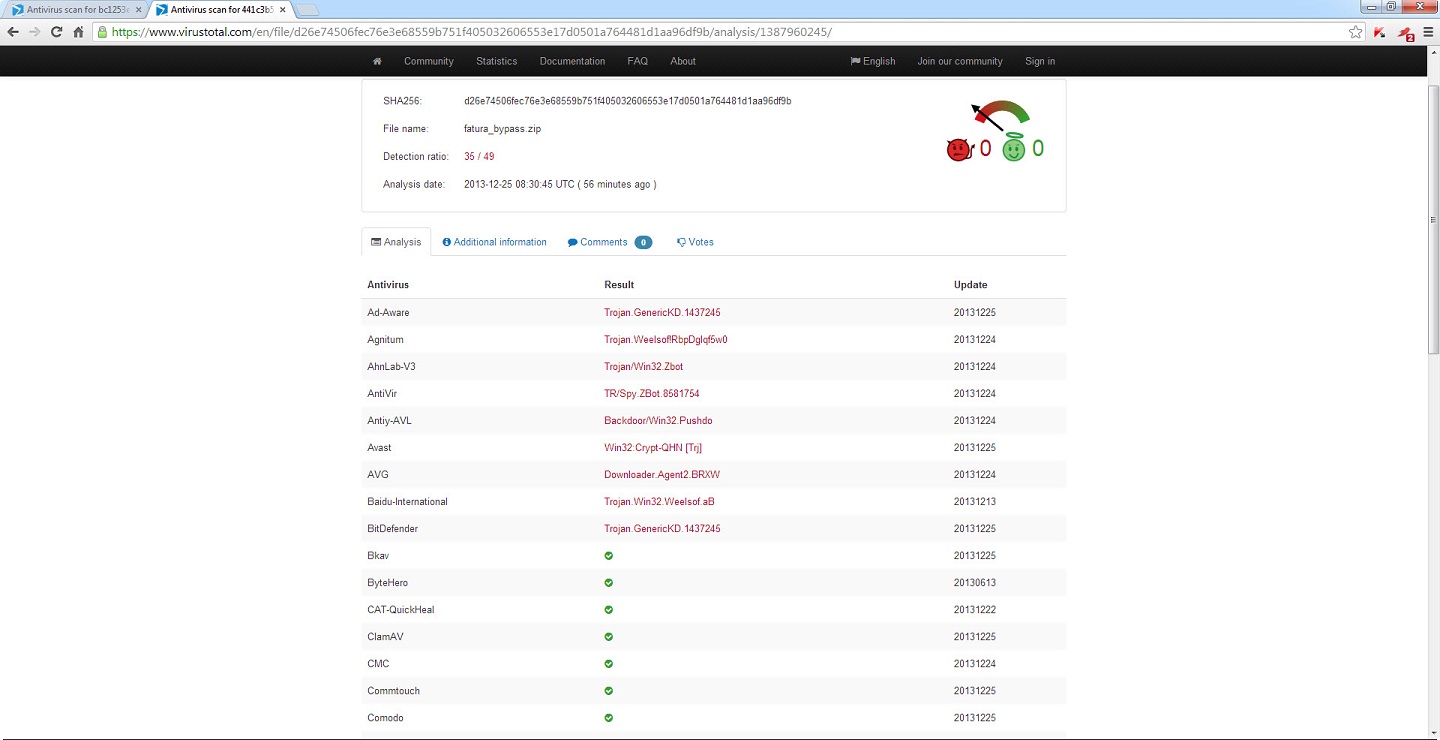1440x740 pixels.
Task: Click the scrollbar down arrow
Action: [x=1433, y=733]
